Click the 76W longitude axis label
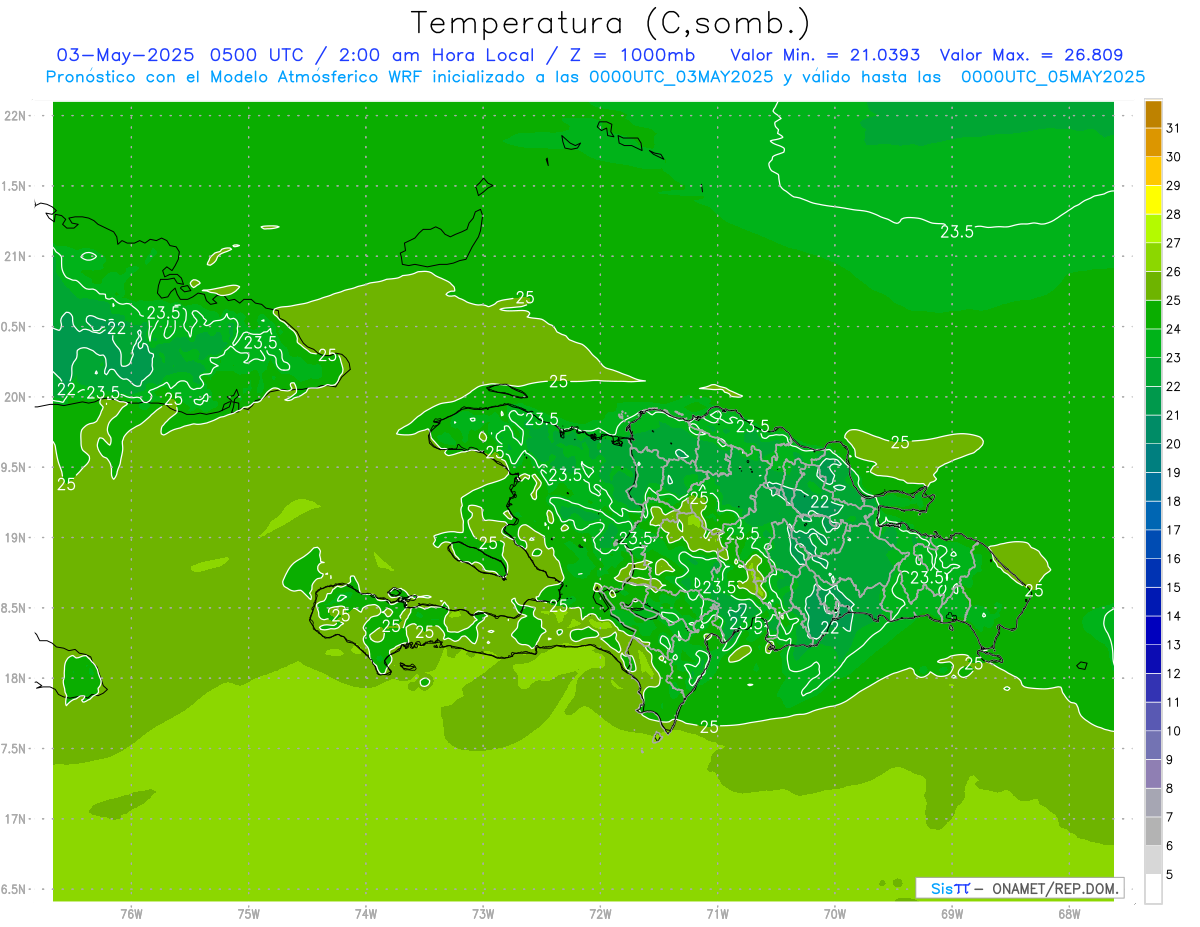 [x=131, y=914]
